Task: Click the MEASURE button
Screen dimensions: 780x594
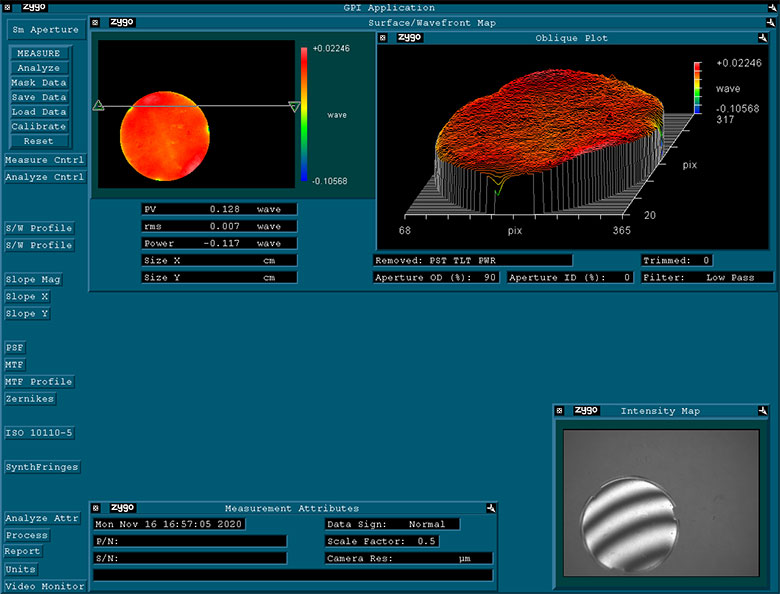Action: click(39, 53)
